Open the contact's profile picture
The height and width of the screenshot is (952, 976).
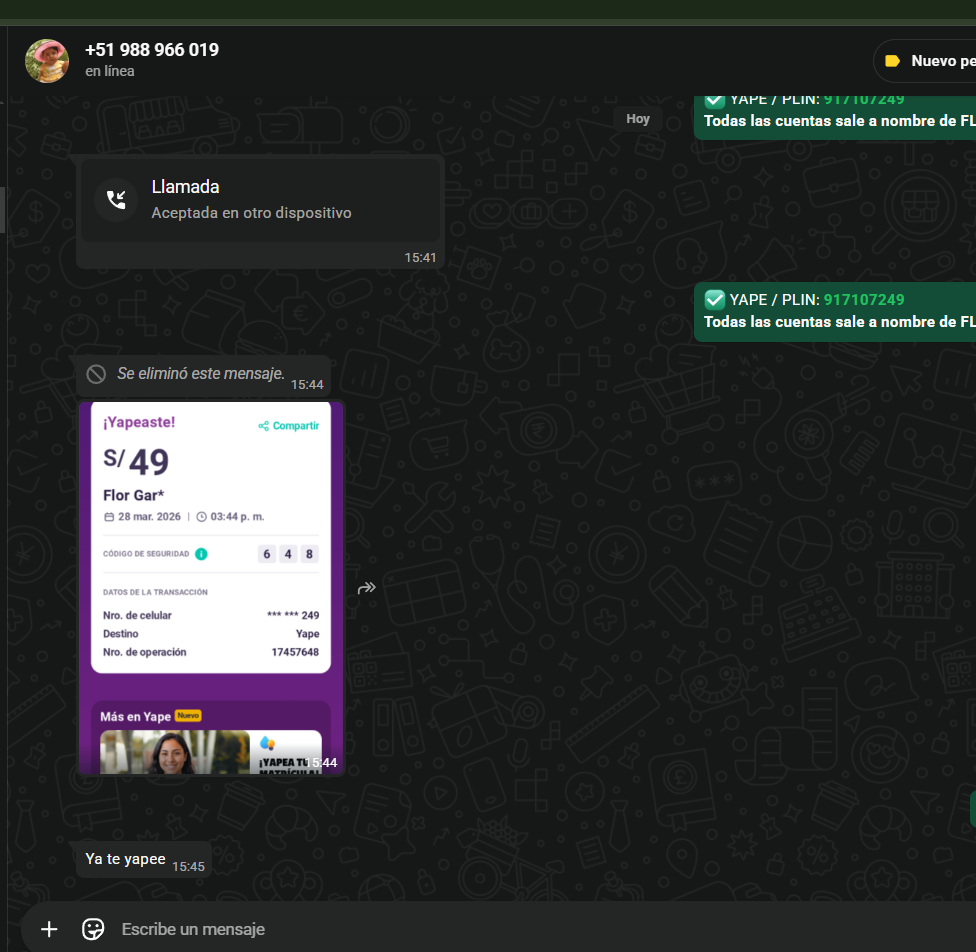47,60
